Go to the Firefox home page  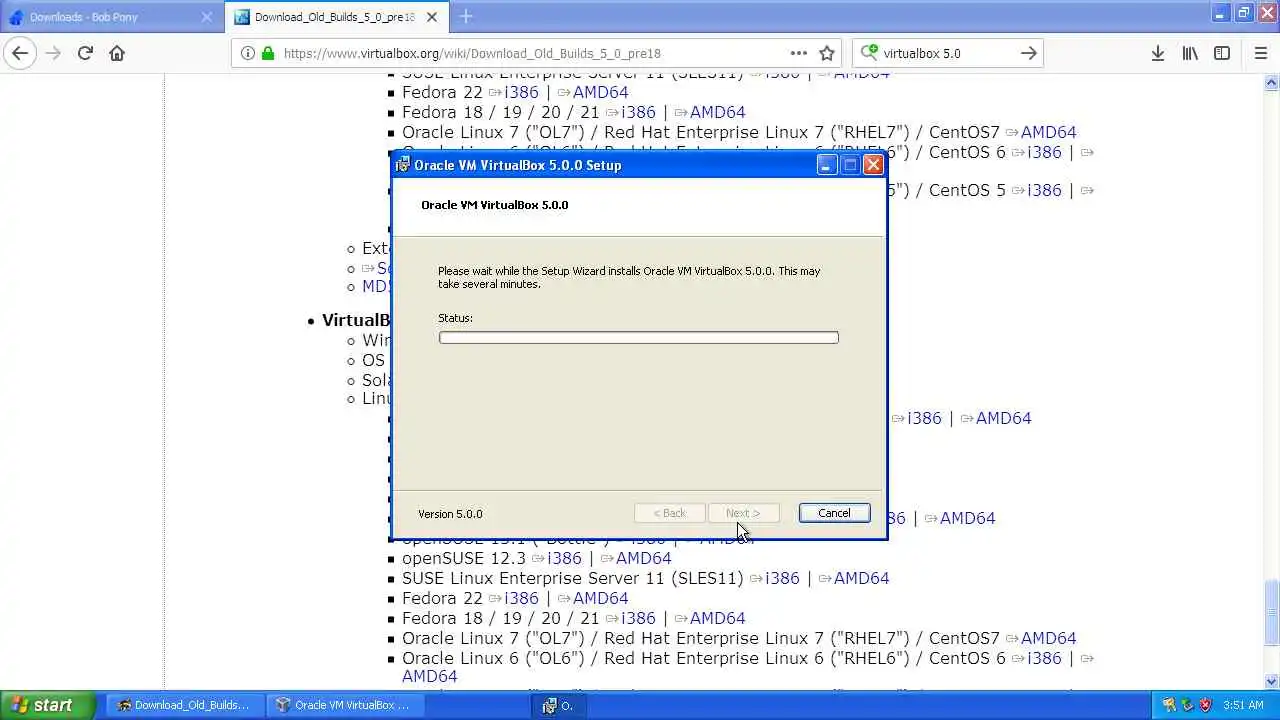117,53
